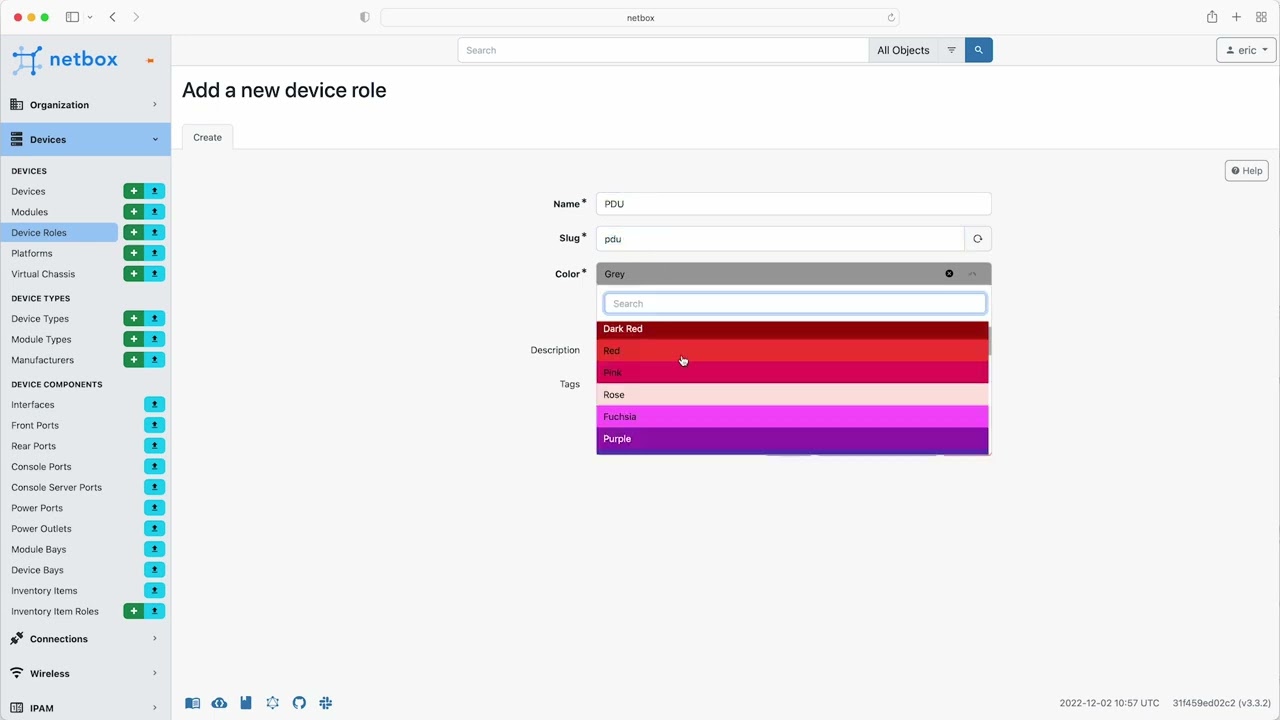Collapse the Devices menu section

tap(85, 139)
